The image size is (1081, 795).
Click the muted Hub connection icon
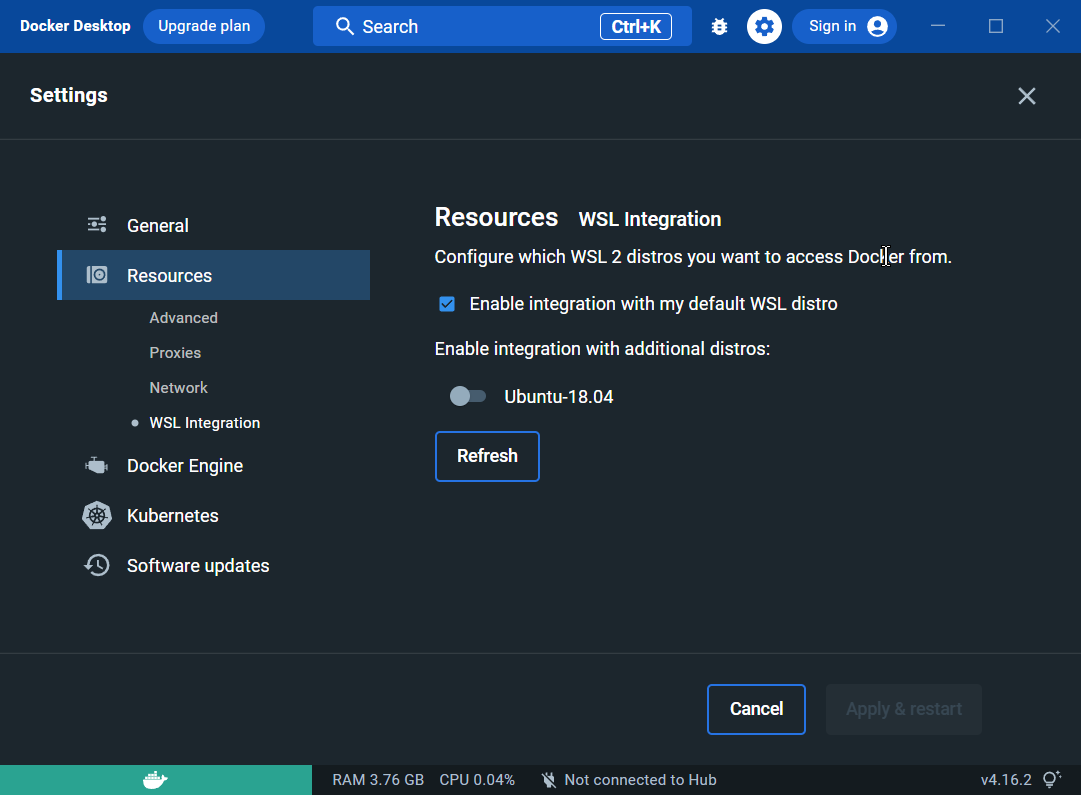click(549, 779)
